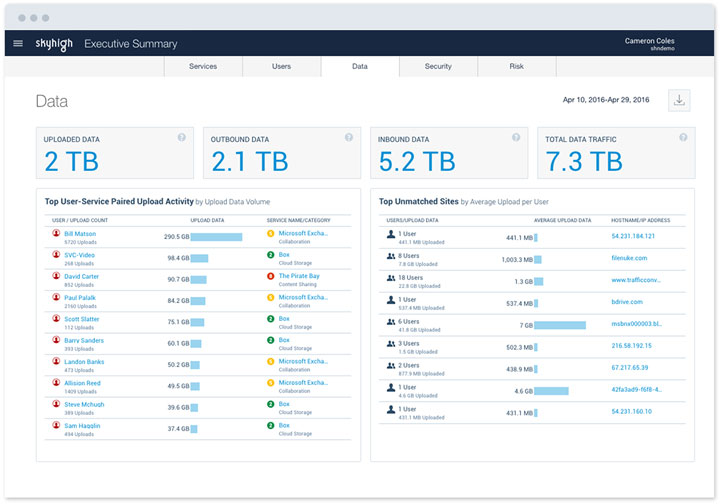Click the Service Name/Category column header

click(x=298, y=220)
